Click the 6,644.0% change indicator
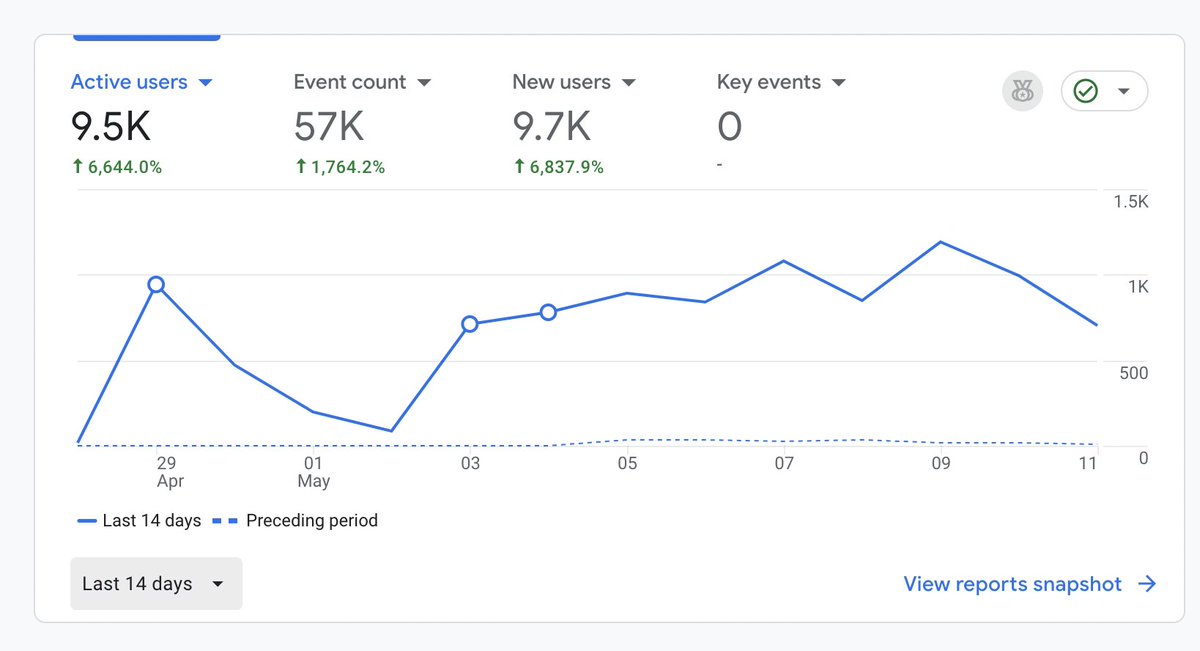 116,167
